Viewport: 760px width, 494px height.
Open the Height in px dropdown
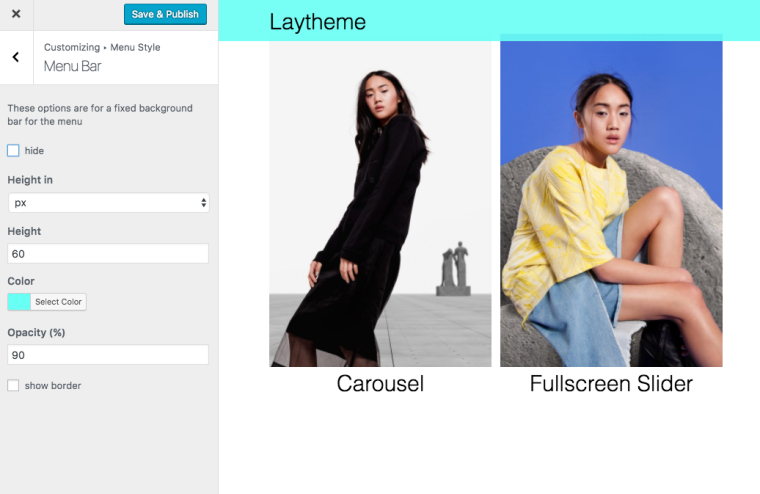[109, 203]
